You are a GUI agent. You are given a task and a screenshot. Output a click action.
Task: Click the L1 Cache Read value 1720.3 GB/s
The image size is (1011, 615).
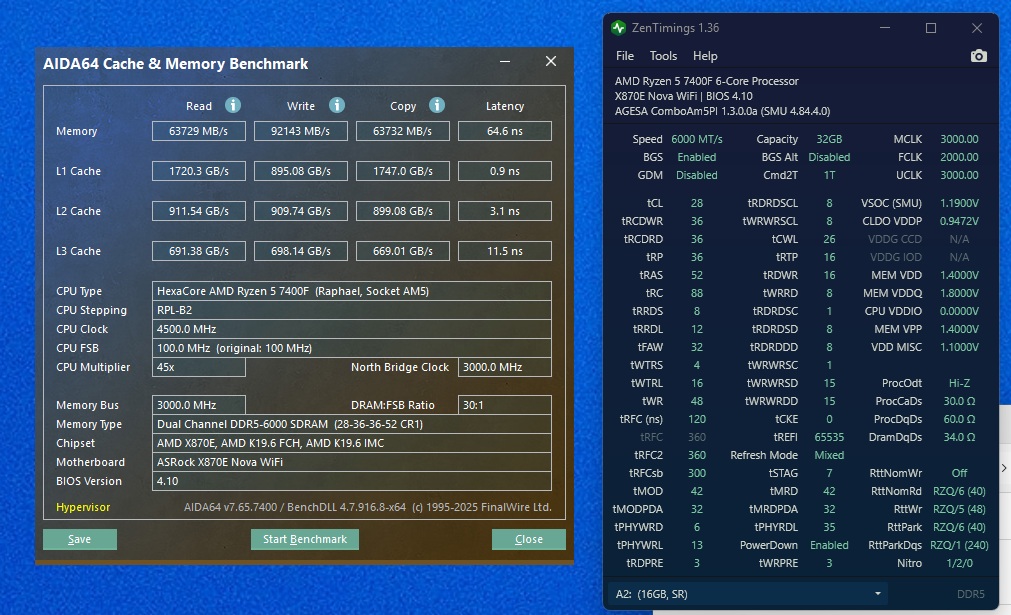[x=199, y=171]
